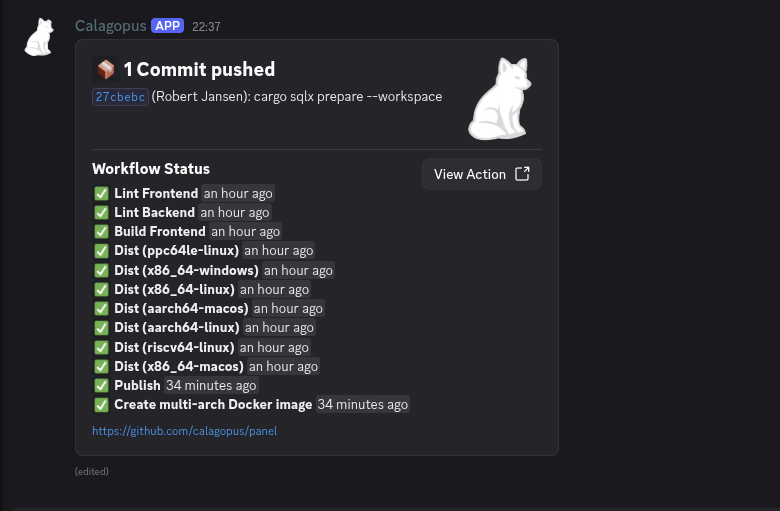Click the 1 Commit pushed title
The height and width of the screenshot is (511, 780).
coord(199,70)
